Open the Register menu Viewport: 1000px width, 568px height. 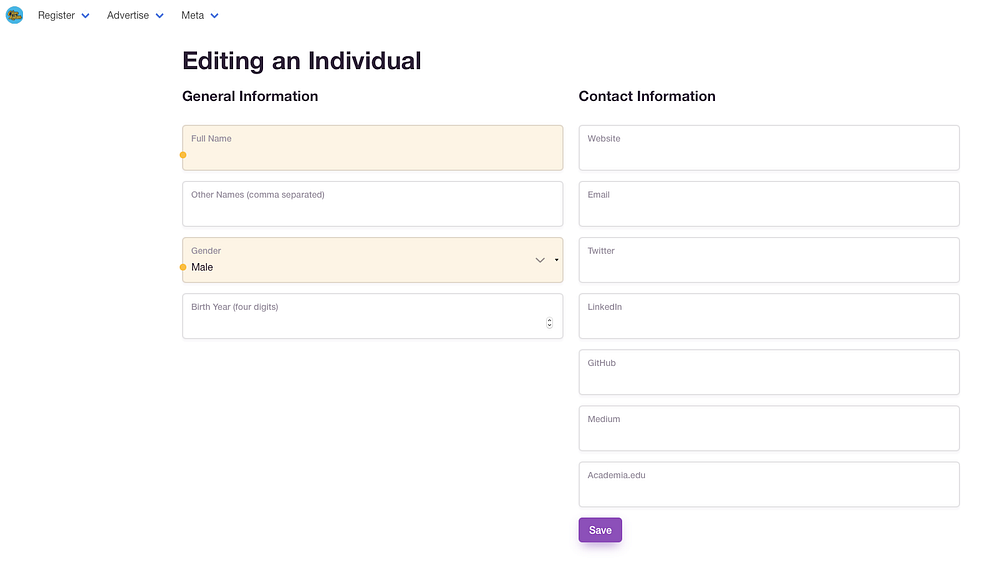coord(57,16)
